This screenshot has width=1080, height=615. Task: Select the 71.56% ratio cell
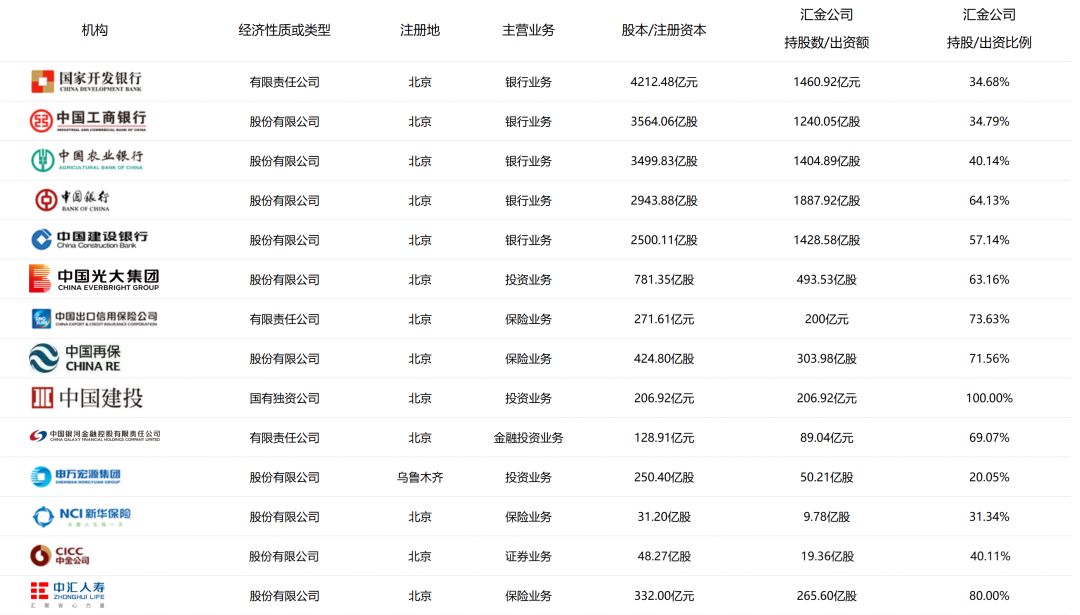(989, 359)
